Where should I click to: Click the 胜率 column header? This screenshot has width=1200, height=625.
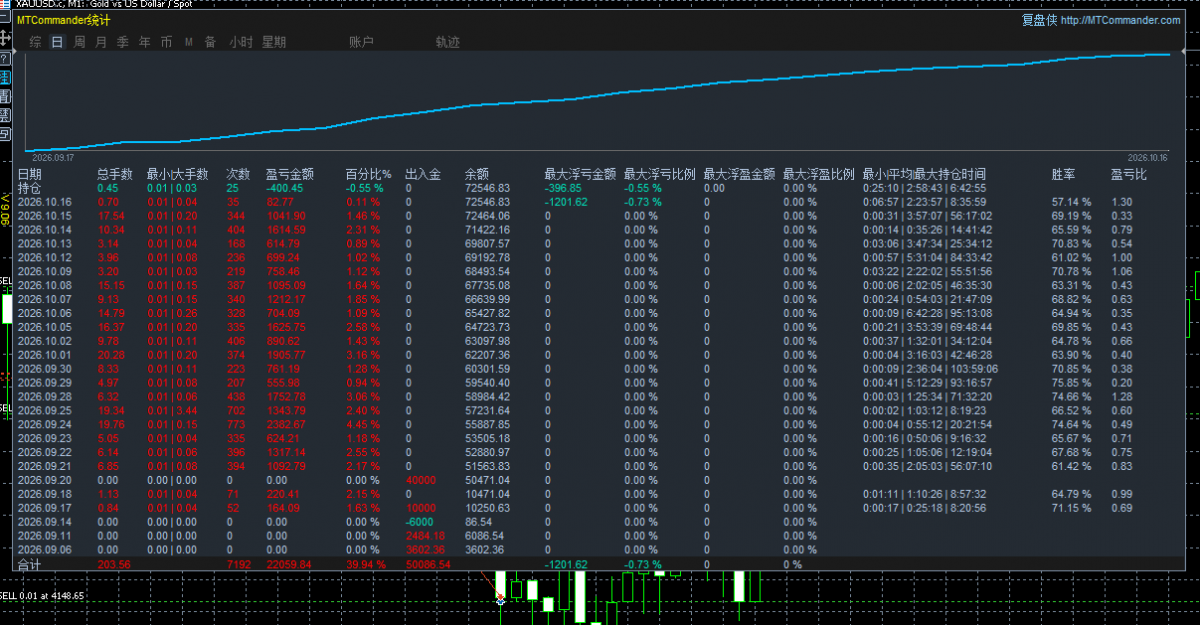point(1064,174)
